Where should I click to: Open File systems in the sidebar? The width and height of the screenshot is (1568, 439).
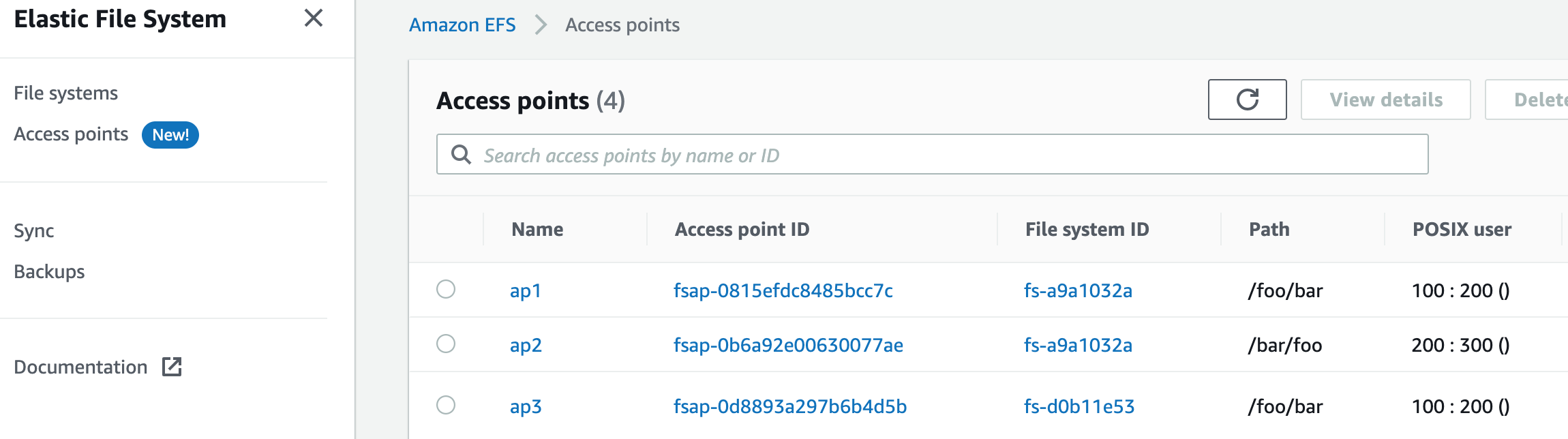coord(66,92)
